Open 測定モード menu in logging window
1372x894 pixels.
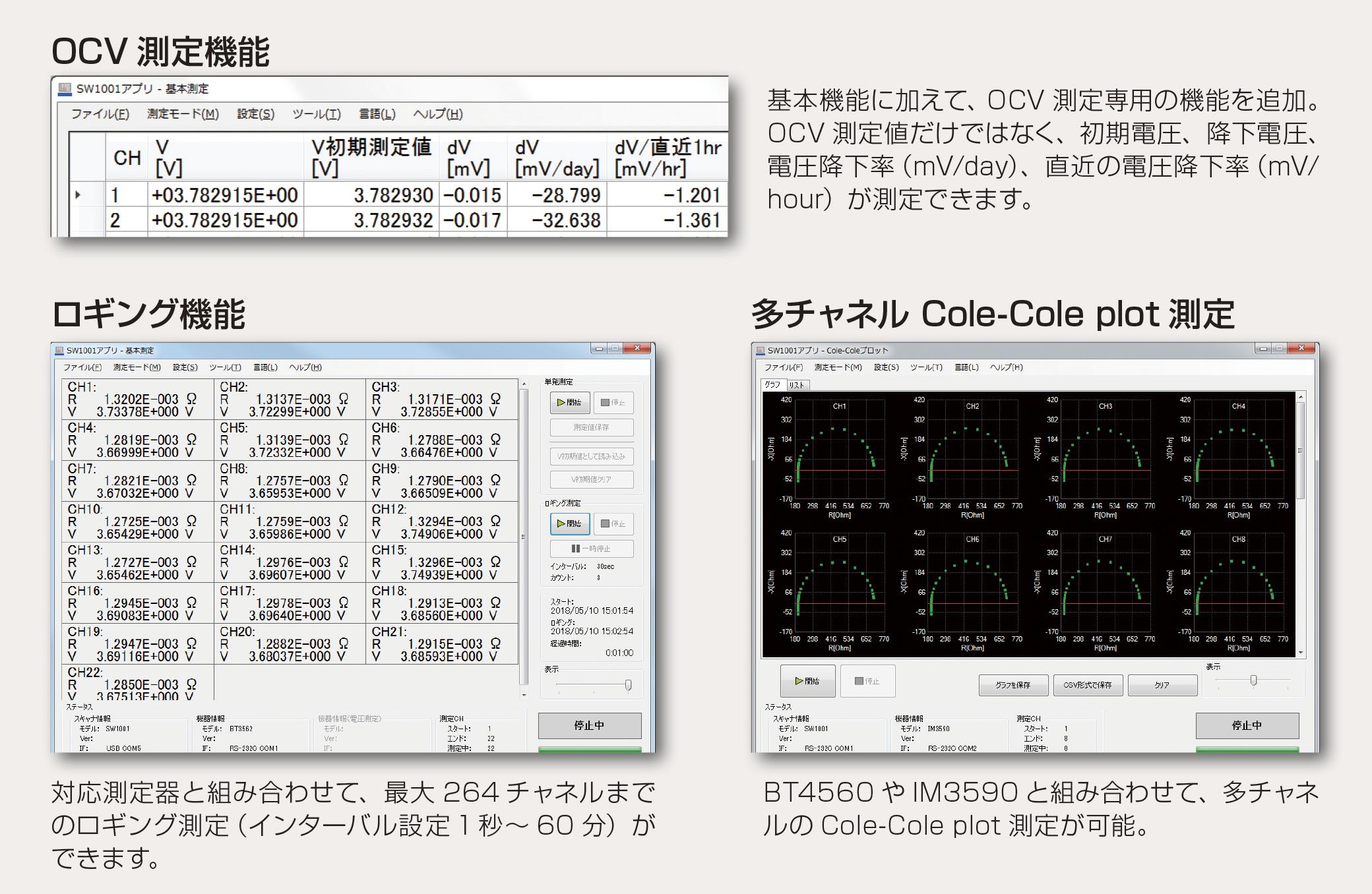[x=137, y=367]
